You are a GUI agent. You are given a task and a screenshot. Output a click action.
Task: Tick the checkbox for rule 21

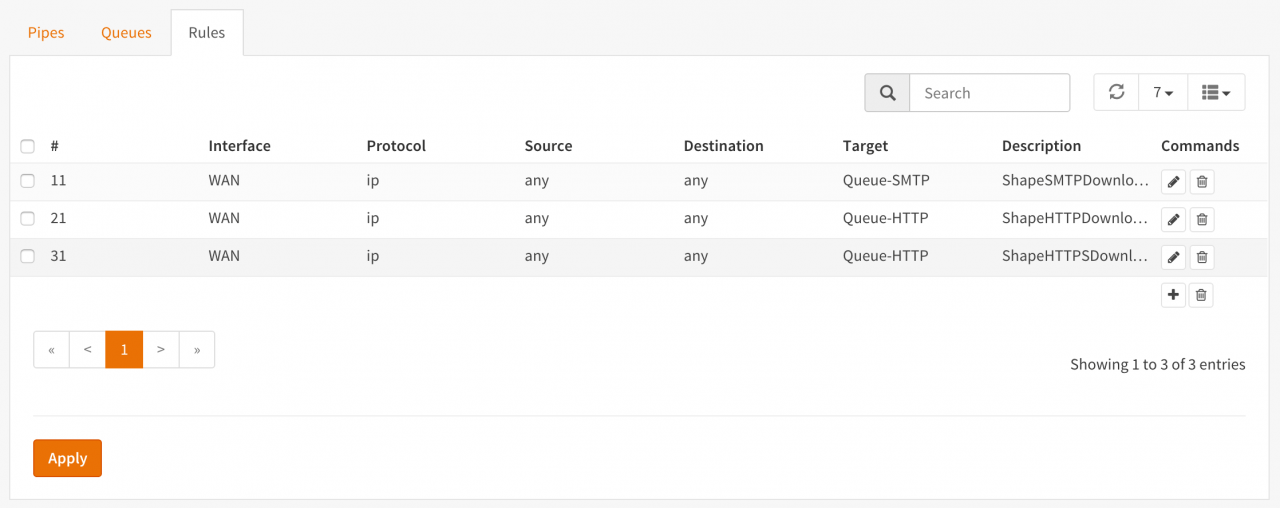pyautogui.click(x=28, y=218)
